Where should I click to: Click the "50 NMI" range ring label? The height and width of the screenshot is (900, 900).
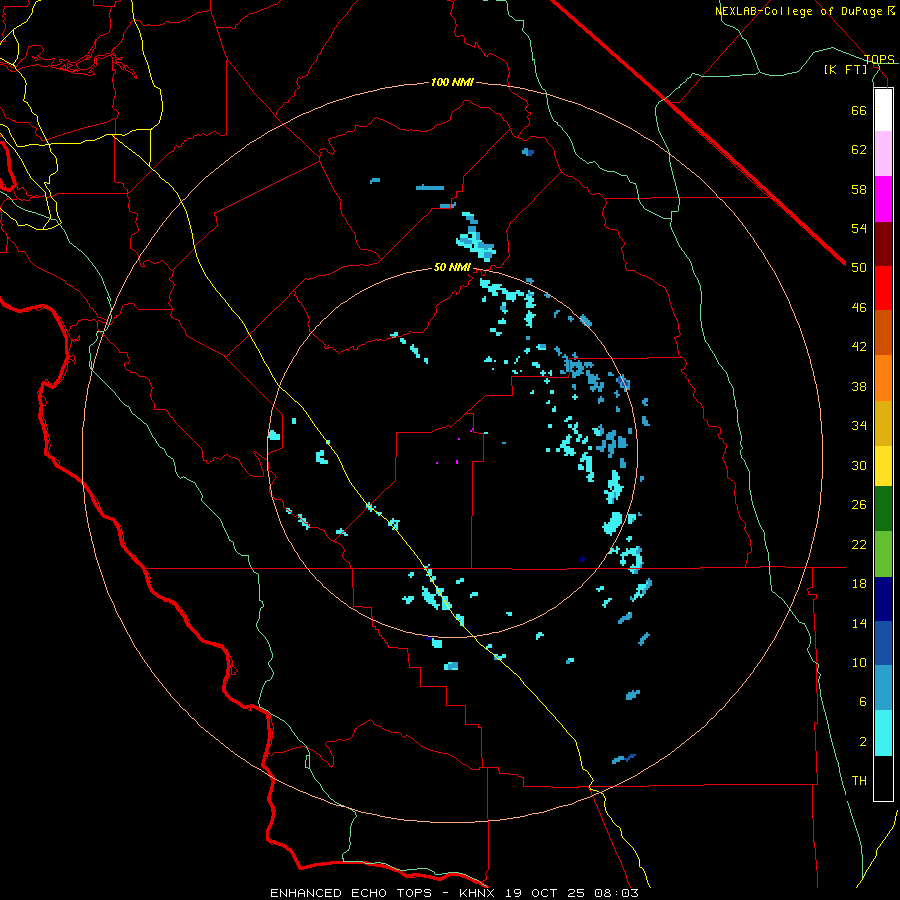452,267
